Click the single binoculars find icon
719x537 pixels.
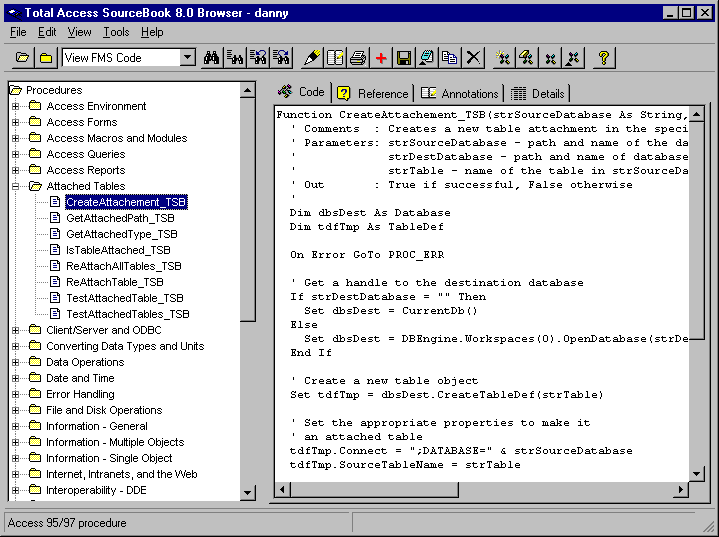(211, 58)
